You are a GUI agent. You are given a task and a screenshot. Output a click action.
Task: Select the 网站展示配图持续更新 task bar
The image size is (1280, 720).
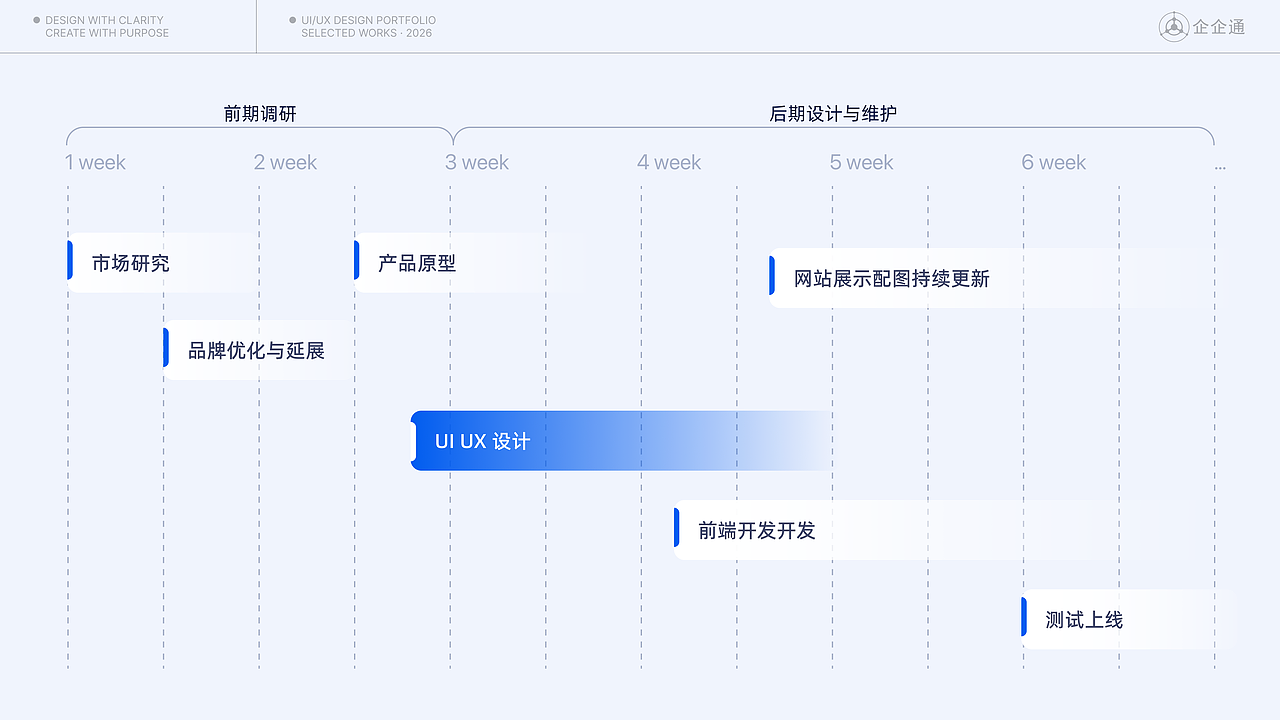click(992, 278)
